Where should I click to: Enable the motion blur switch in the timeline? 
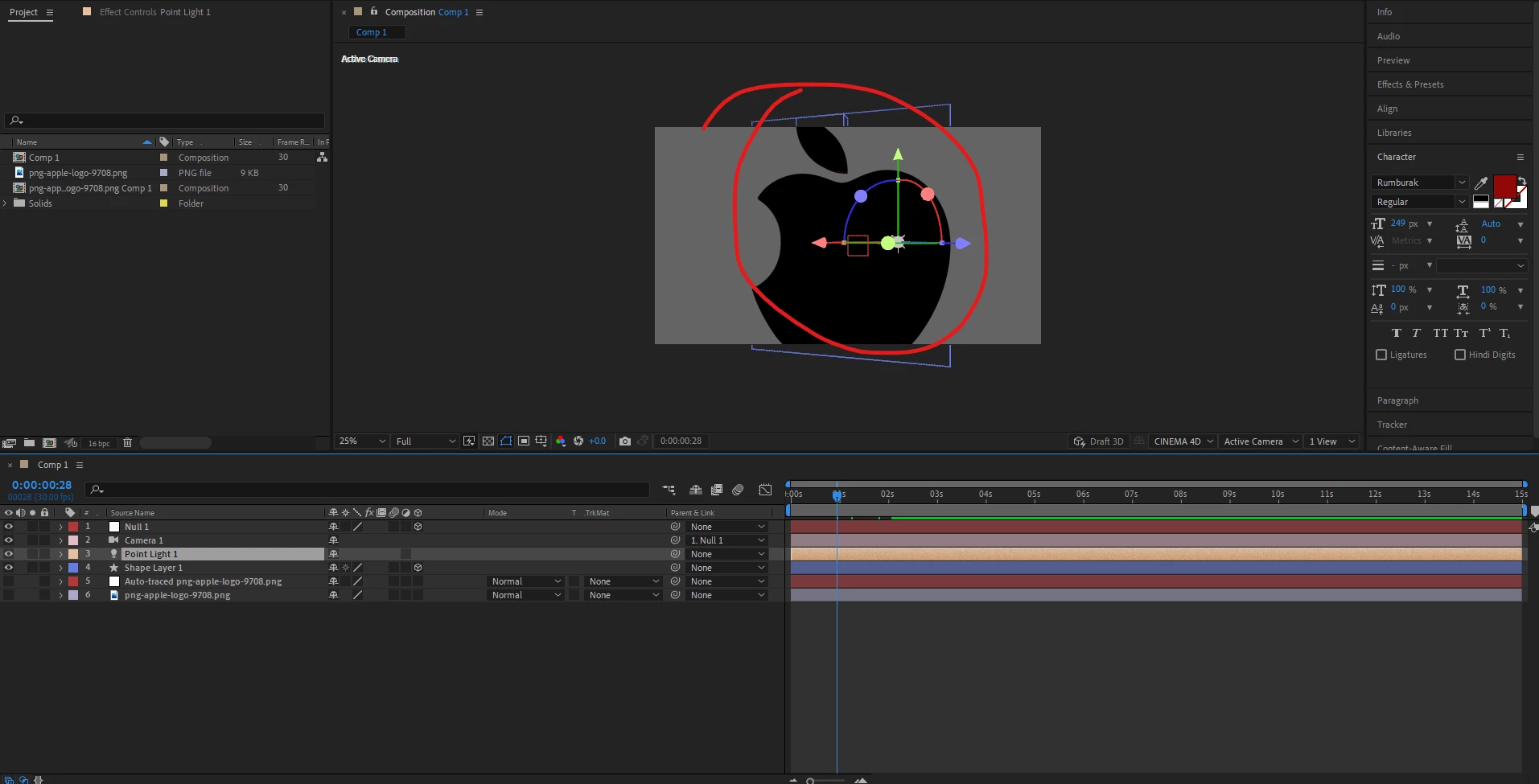click(739, 490)
